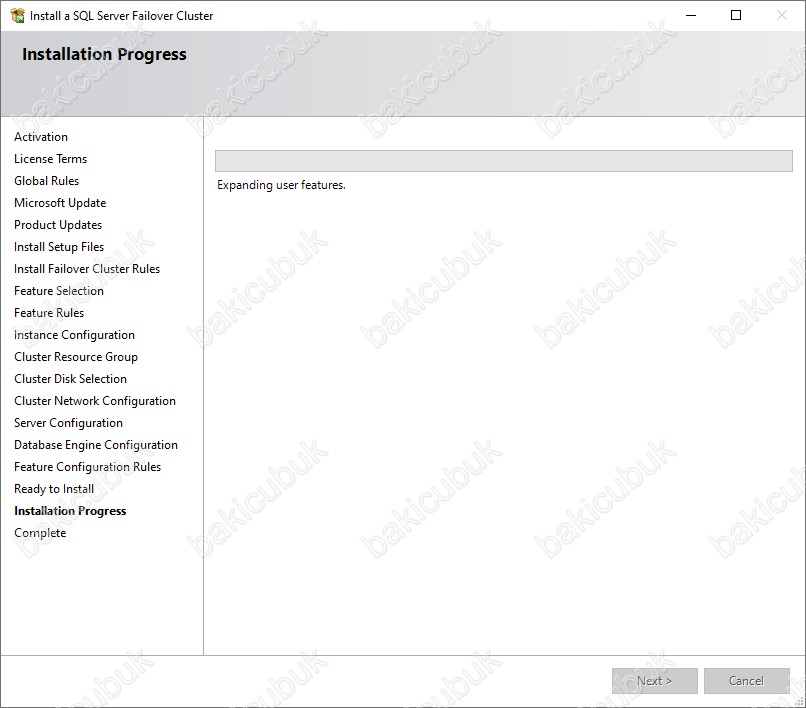Select Database Engine Configuration step
This screenshot has height=708, width=806.
click(x=96, y=445)
